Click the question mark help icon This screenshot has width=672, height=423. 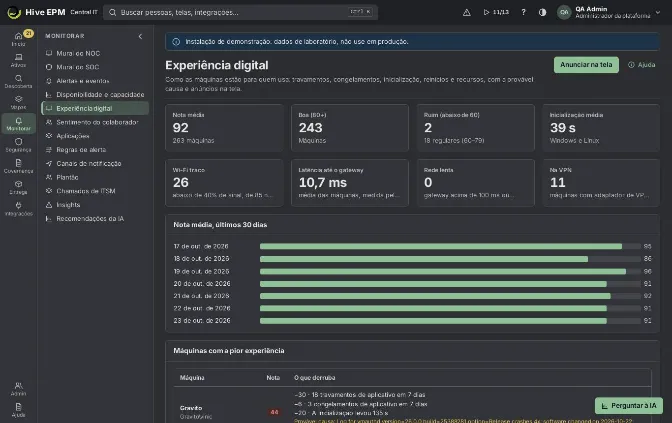click(523, 12)
